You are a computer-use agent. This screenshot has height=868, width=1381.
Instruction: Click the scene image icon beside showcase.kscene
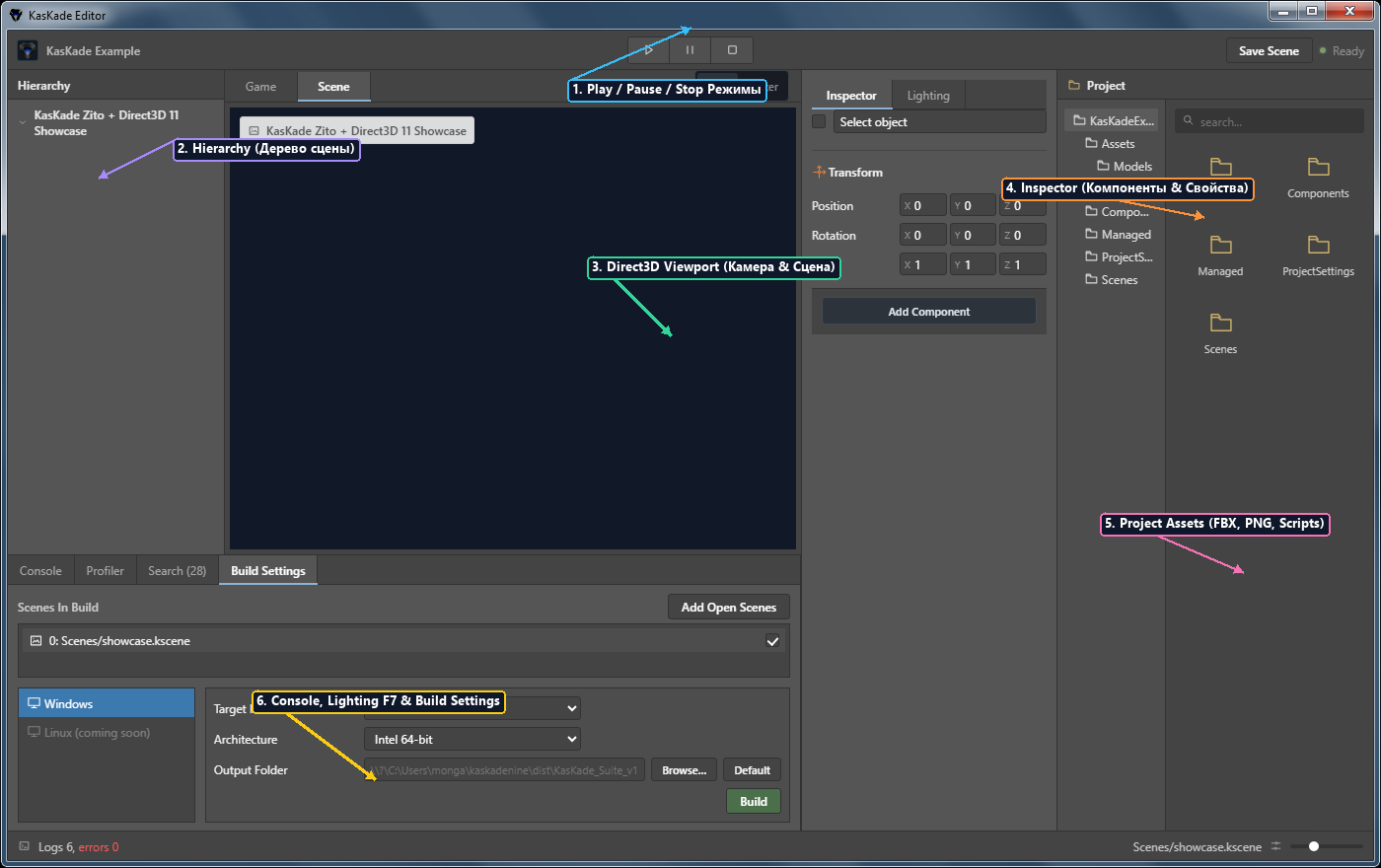click(36, 640)
